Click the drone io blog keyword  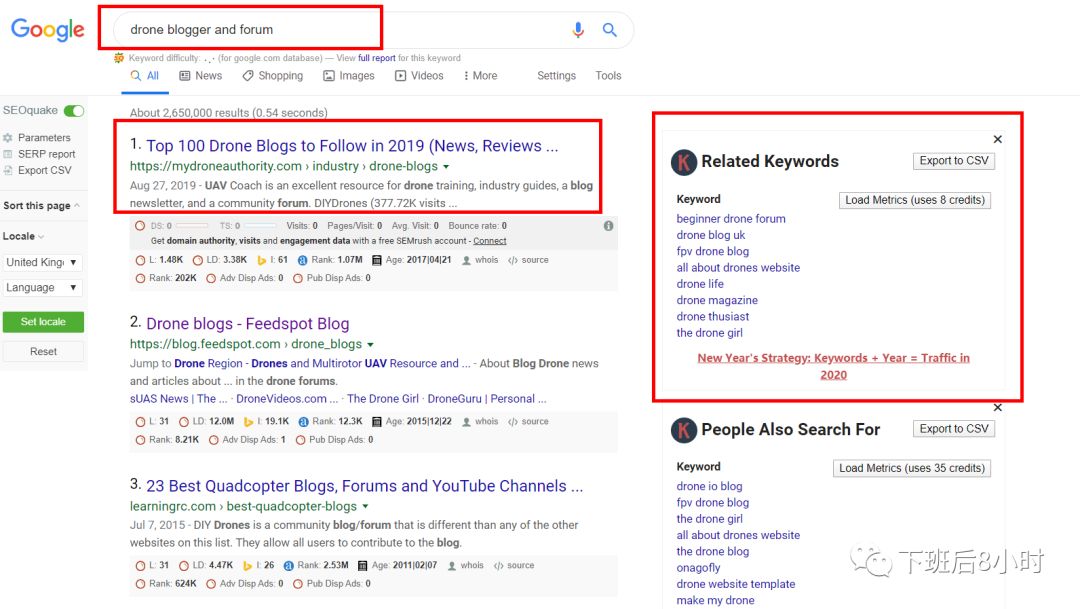click(x=709, y=486)
